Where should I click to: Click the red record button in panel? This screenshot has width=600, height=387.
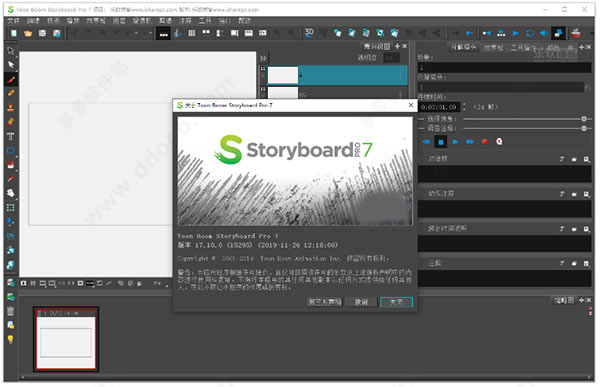(485, 142)
